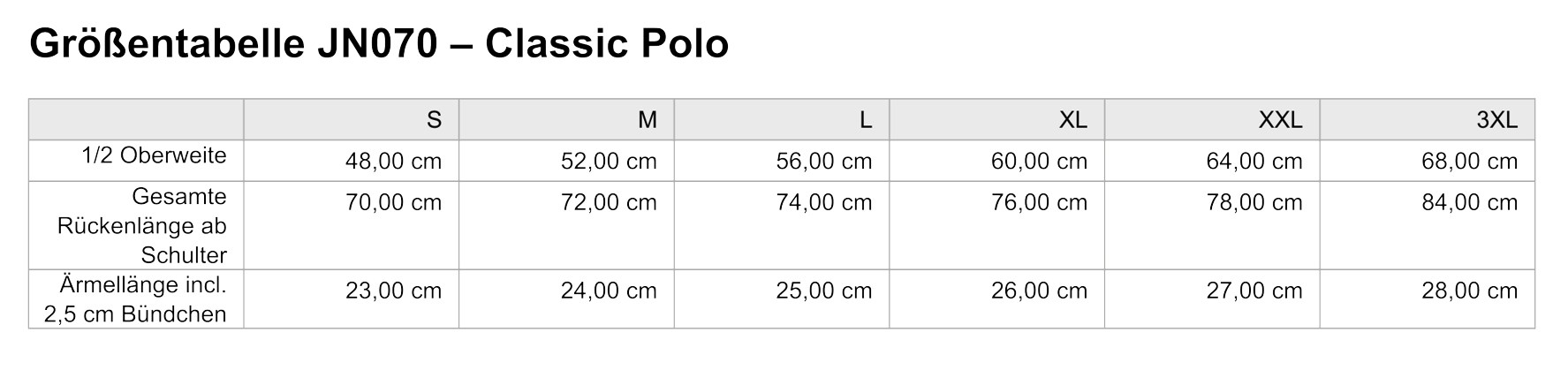
Task: Select the XXL size column header
Action: coord(1280,120)
